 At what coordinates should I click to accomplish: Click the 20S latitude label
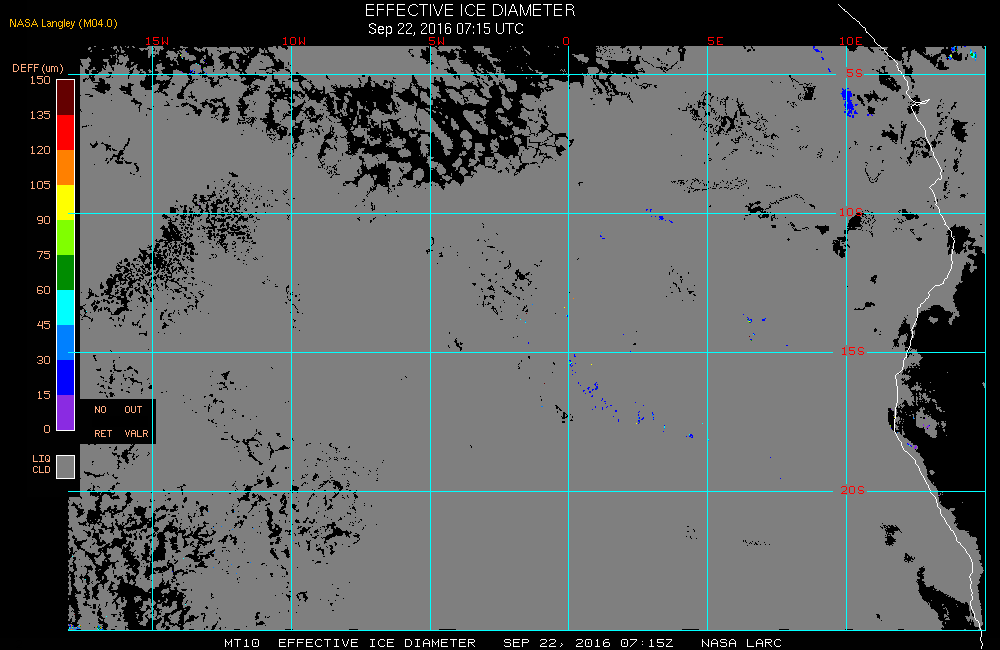coord(853,490)
